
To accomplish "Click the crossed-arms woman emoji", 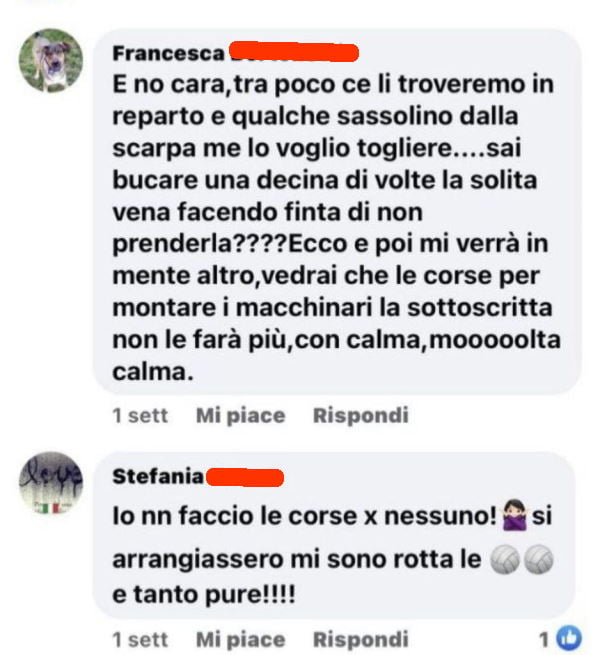I will pos(514,515).
